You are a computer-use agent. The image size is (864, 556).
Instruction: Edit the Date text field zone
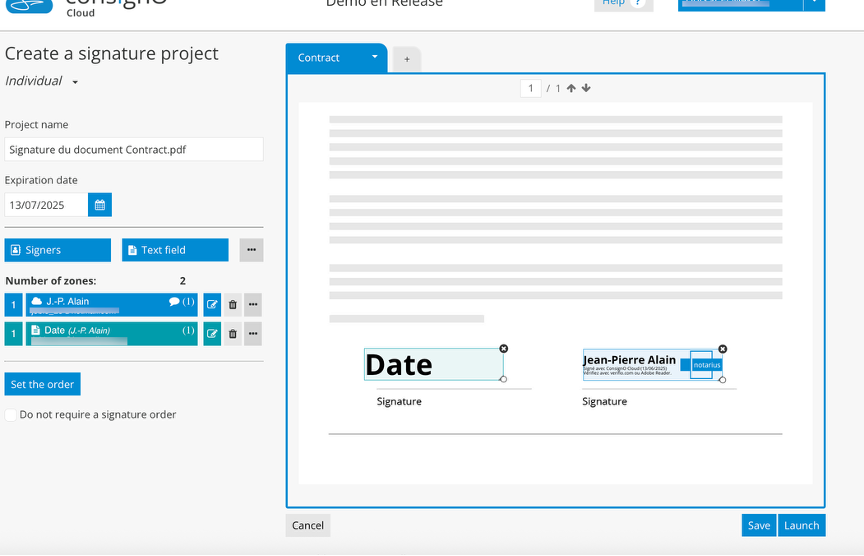tap(212, 334)
